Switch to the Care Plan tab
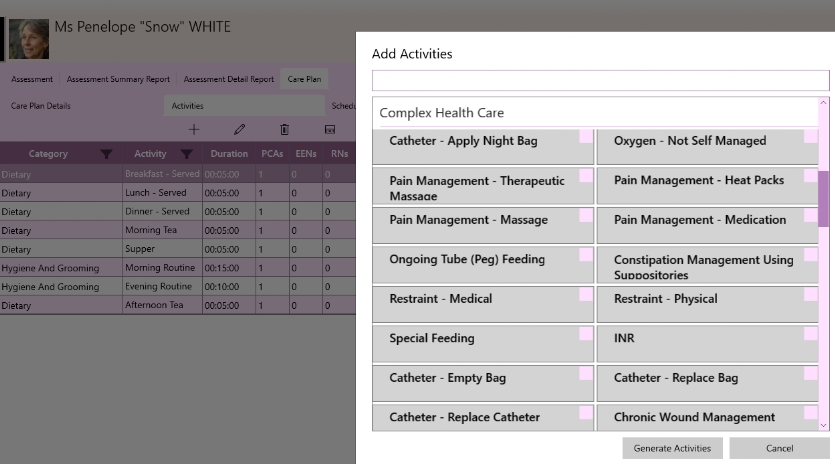This screenshot has height=464, width=835. tap(304, 79)
